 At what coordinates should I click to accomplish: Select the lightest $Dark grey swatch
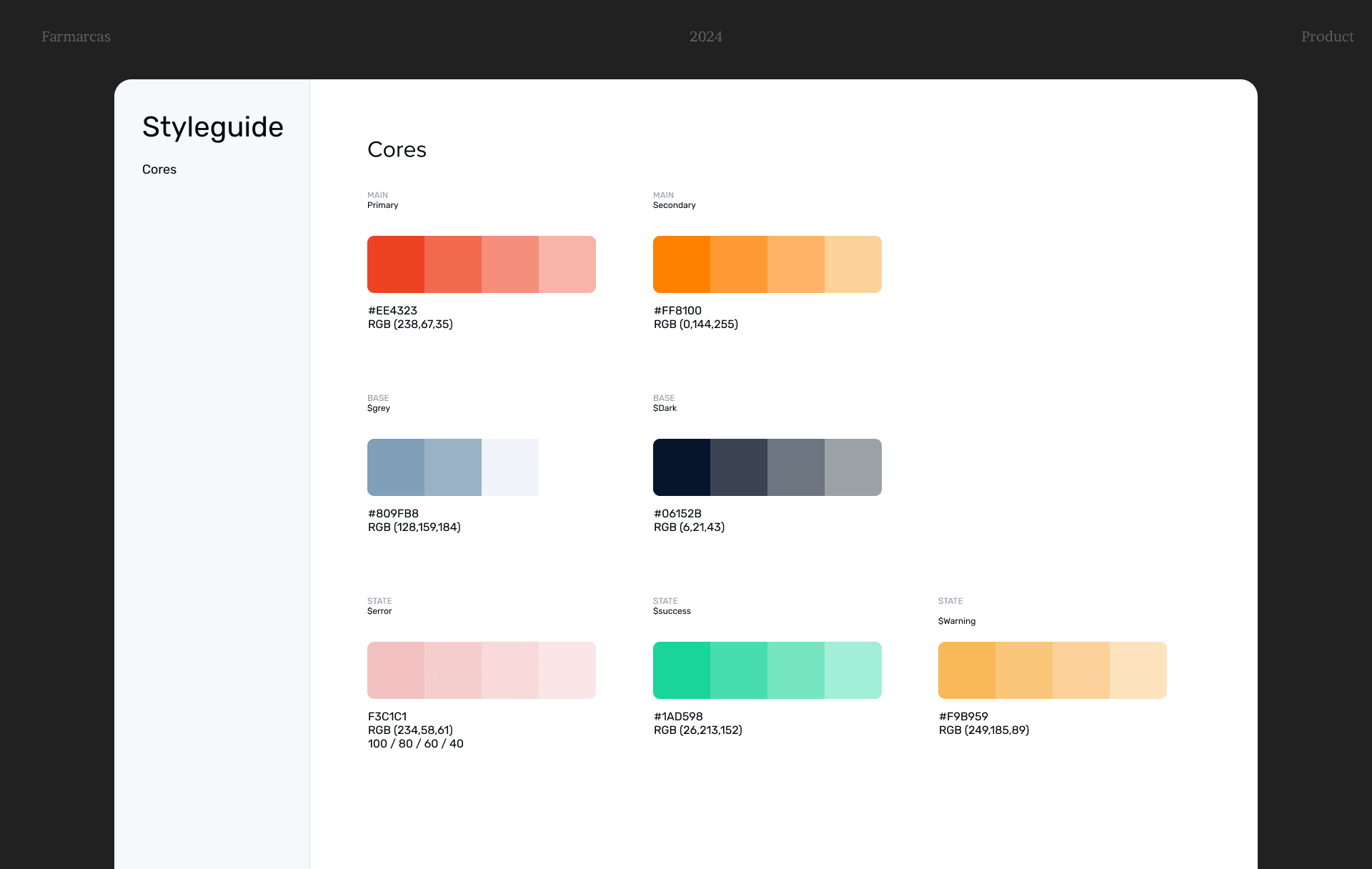pyautogui.click(x=853, y=467)
